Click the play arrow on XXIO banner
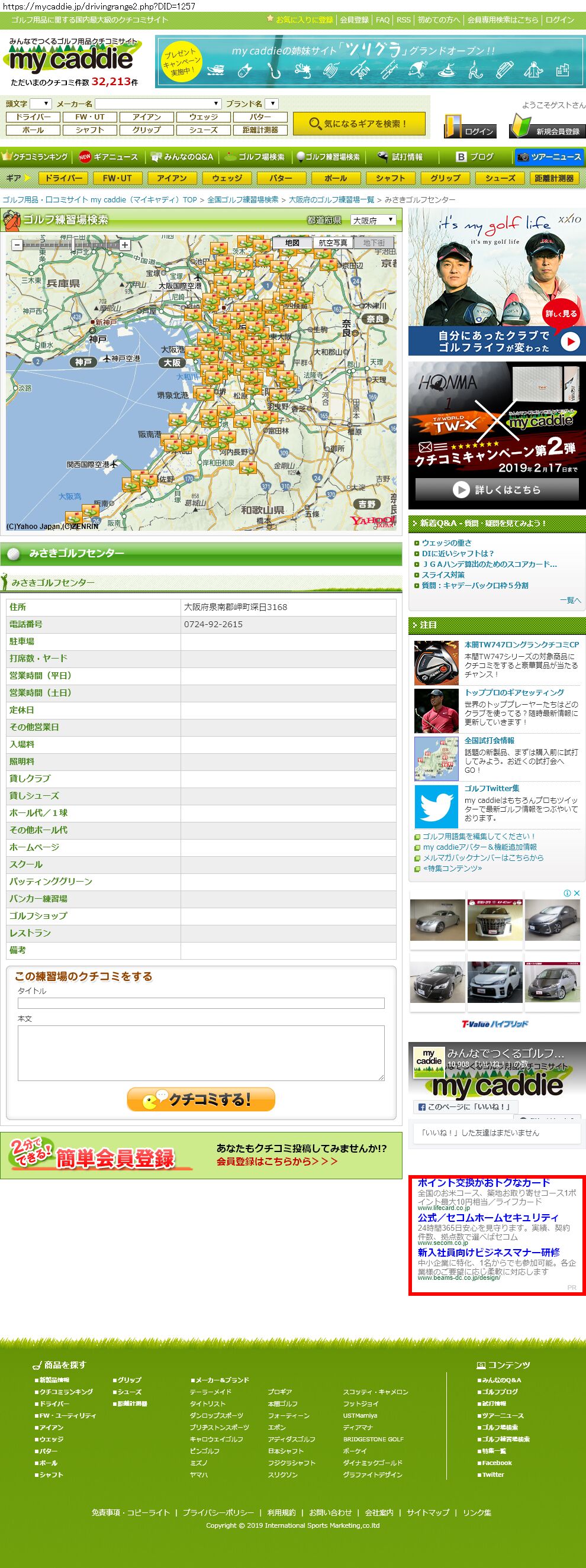Screen dimensions: 586x1568 (x=569, y=341)
